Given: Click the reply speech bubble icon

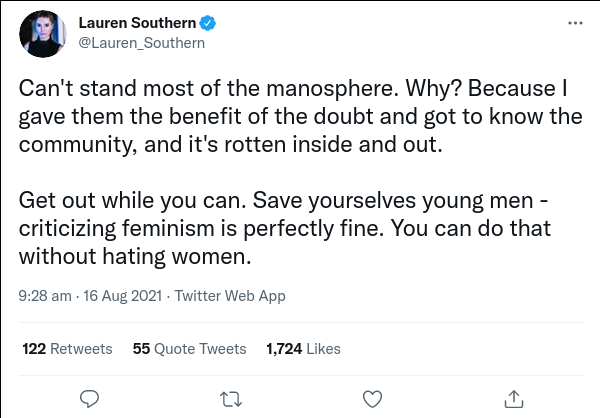Looking at the screenshot, I should click(x=88, y=397).
